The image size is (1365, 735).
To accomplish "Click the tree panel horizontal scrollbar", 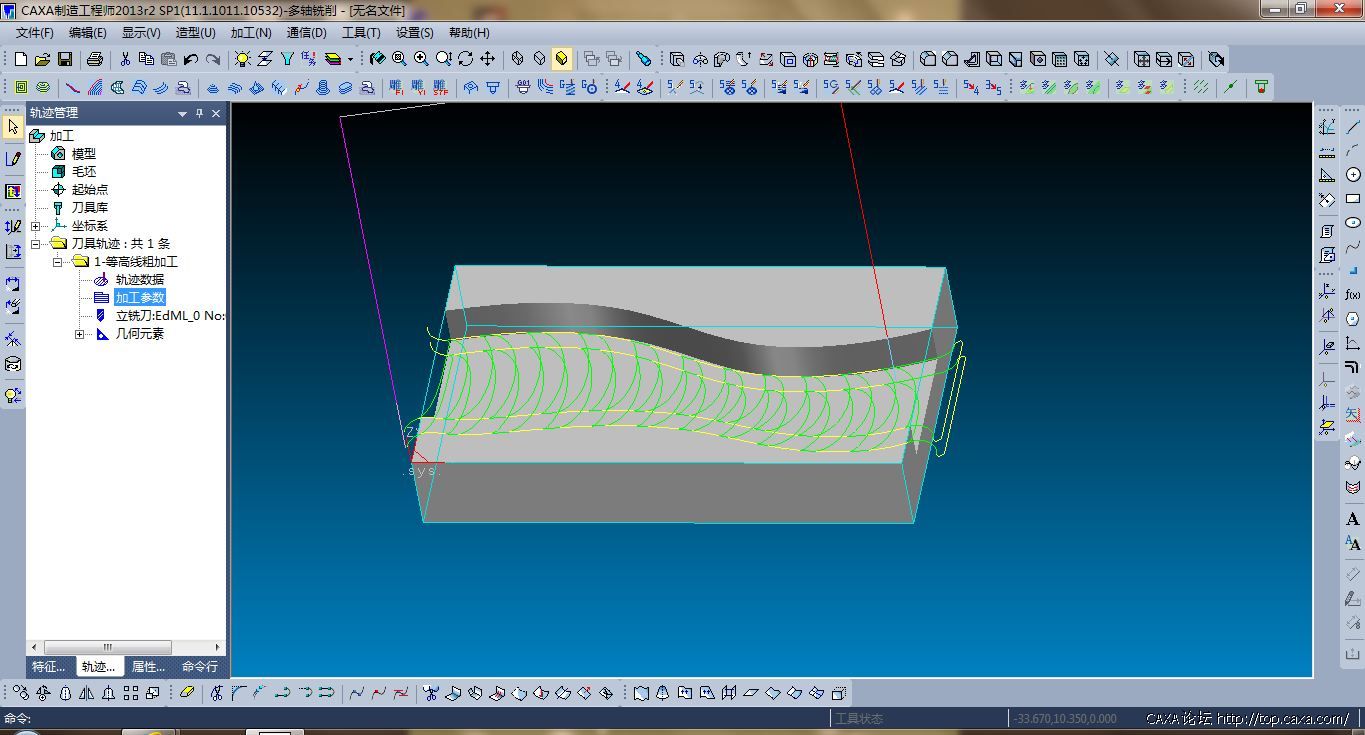I will (x=107, y=647).
